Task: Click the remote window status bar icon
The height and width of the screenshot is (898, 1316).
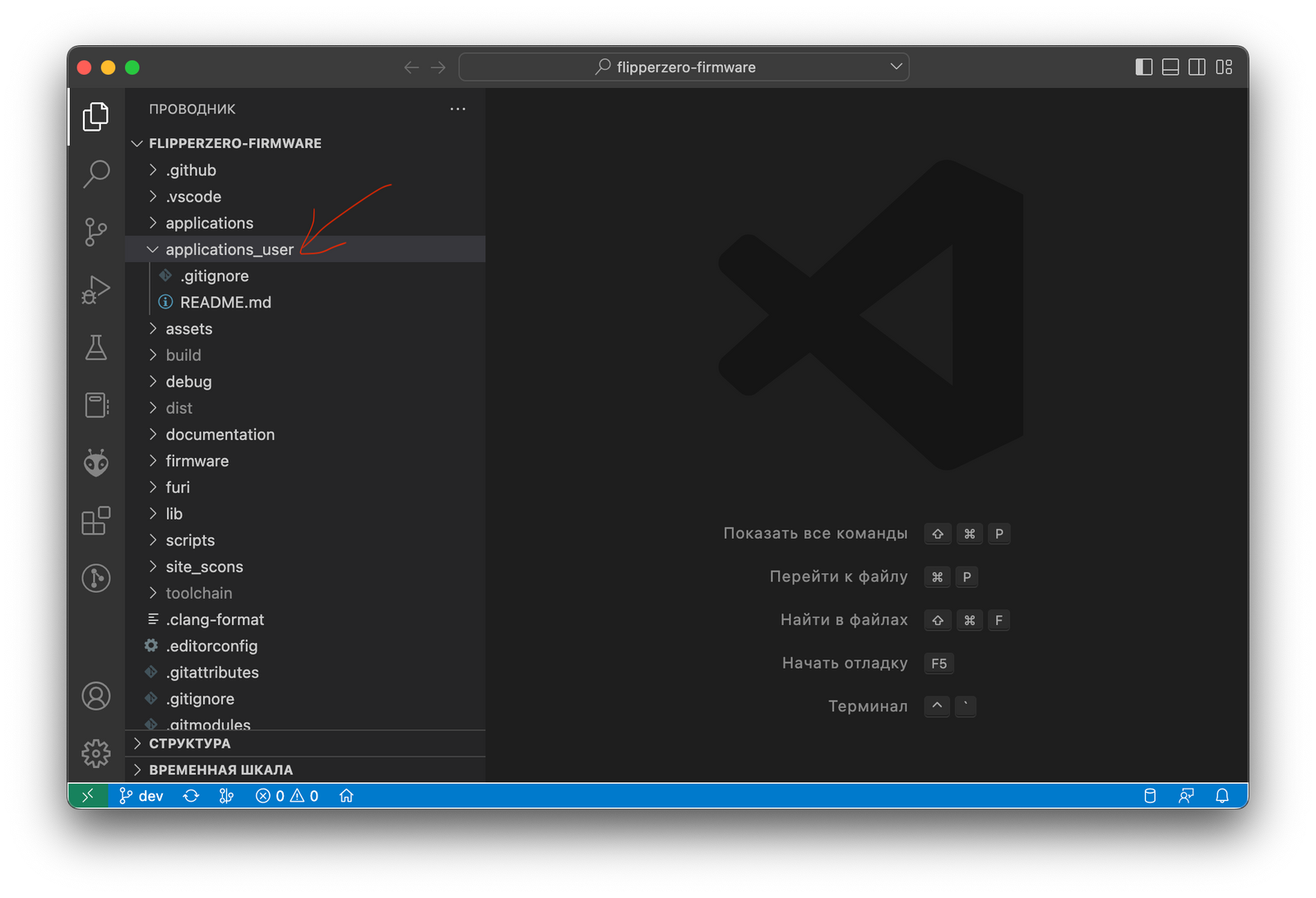Action: tap(88, 795)
